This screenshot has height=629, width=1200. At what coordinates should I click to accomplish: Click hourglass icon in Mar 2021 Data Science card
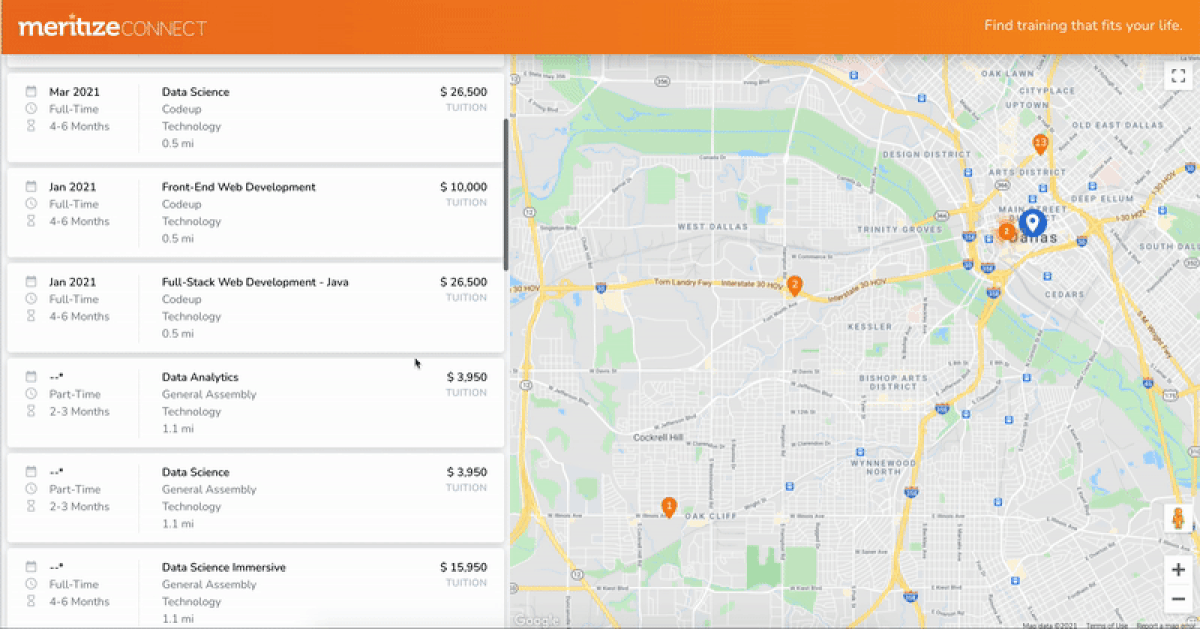(31, 126)
